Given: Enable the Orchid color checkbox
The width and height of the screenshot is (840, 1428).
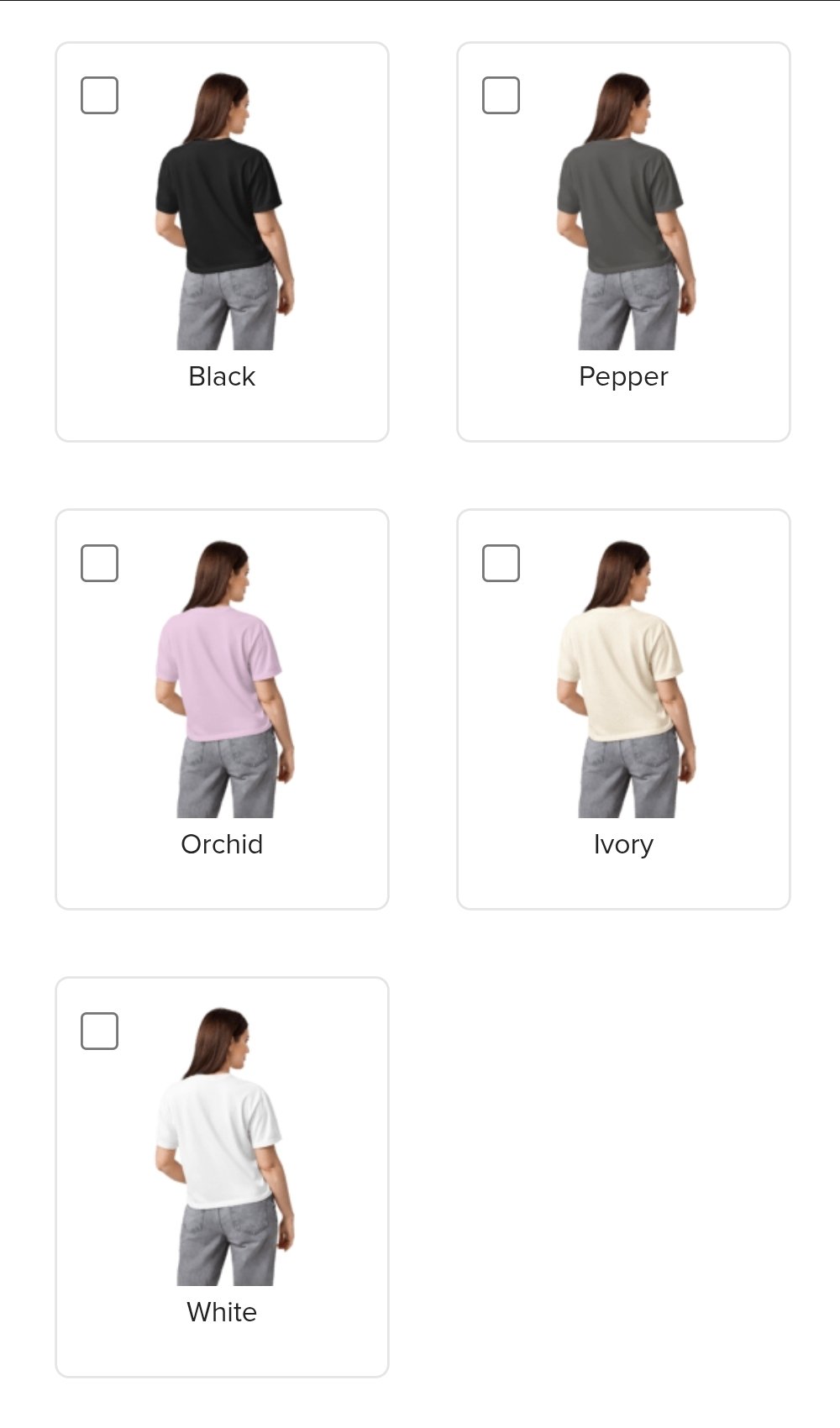Looking at the screenshot, I should pyautogui.click(x=99, y=563).
